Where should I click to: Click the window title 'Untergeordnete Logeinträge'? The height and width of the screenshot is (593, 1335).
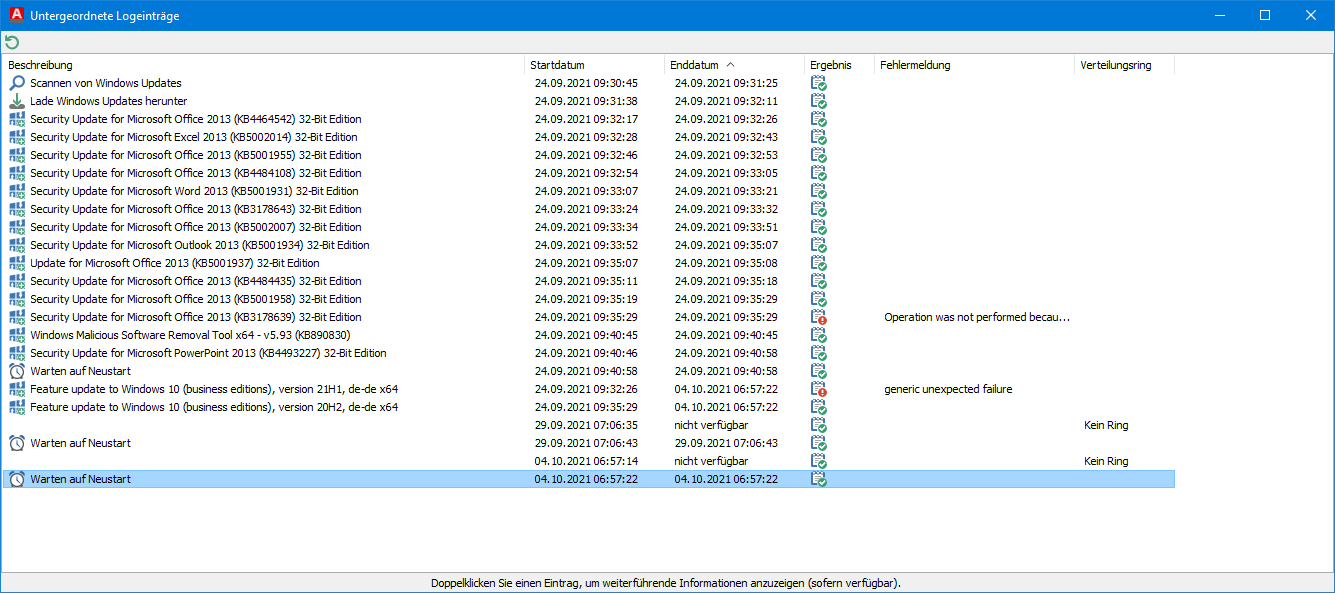coord(105,16)
